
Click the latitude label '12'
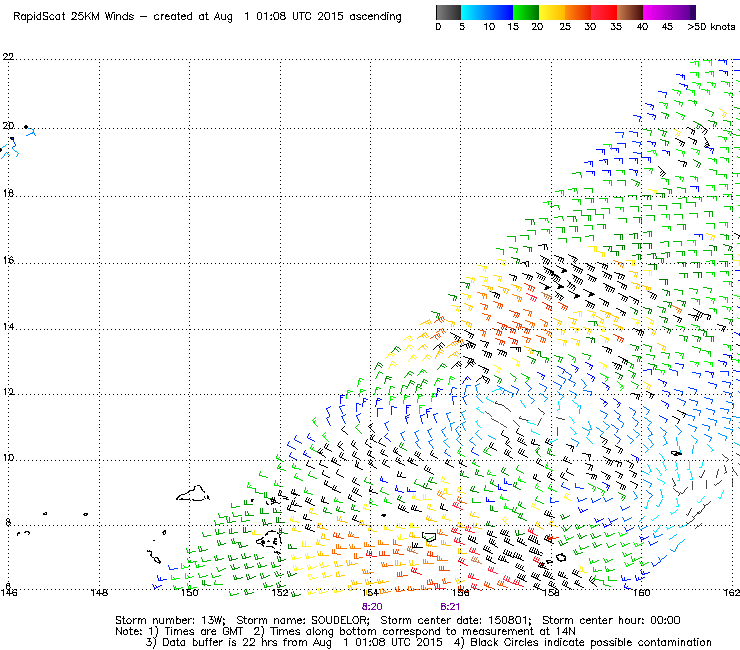pos(8,392)
